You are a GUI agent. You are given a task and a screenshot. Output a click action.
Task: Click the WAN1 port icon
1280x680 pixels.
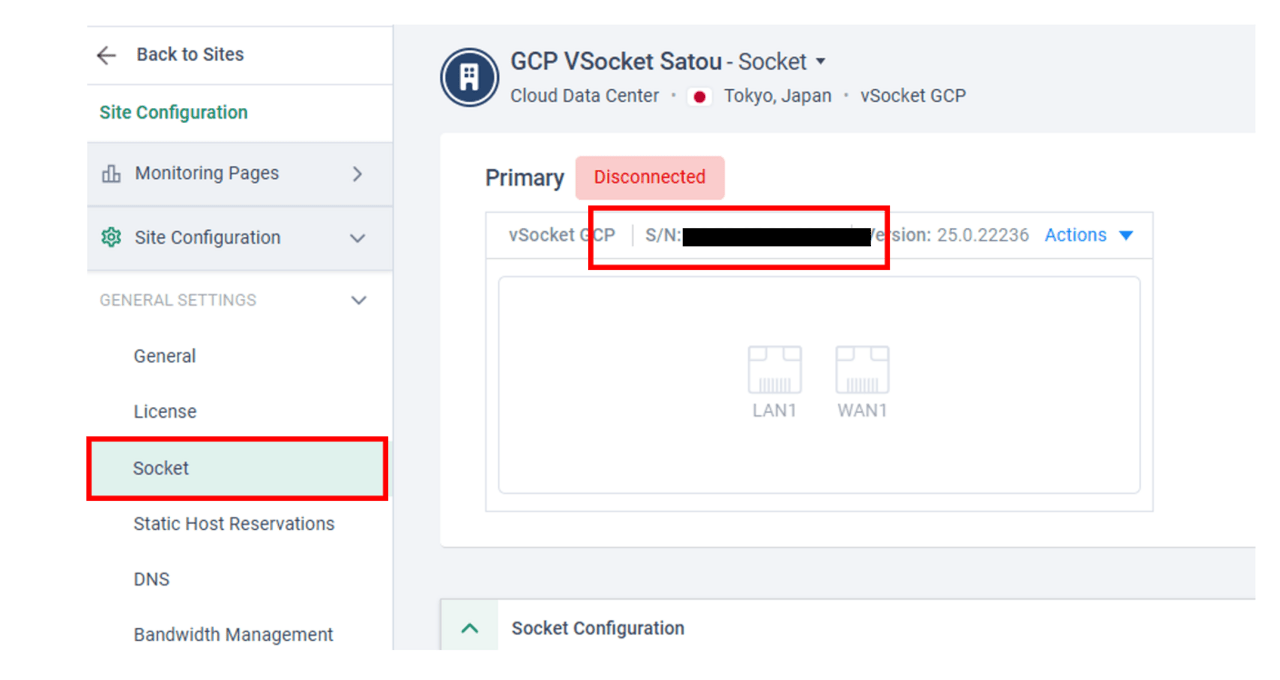point(862,370)
